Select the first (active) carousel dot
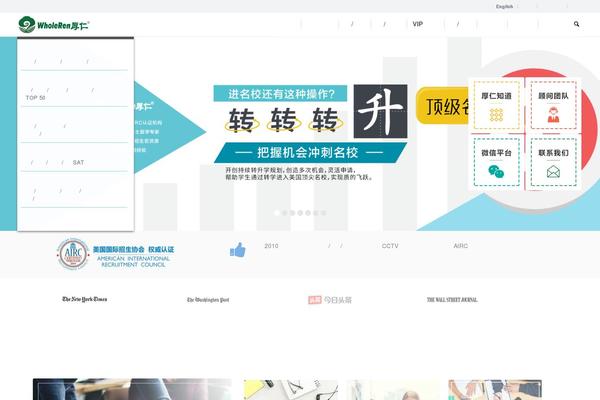Screen dimensions: 600x400 pos(277,213)
